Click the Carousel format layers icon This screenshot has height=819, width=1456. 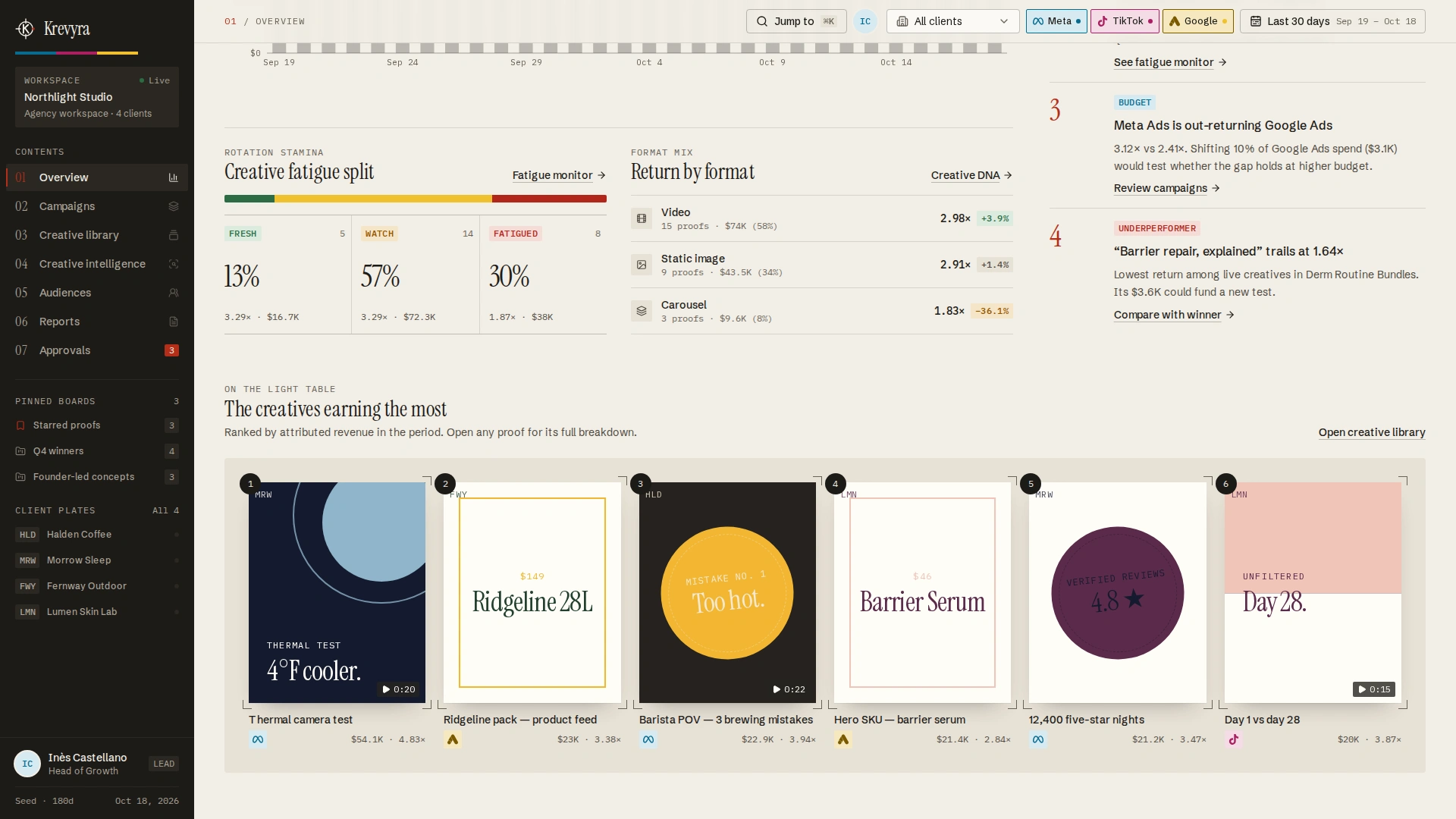[x=642, y=311]
